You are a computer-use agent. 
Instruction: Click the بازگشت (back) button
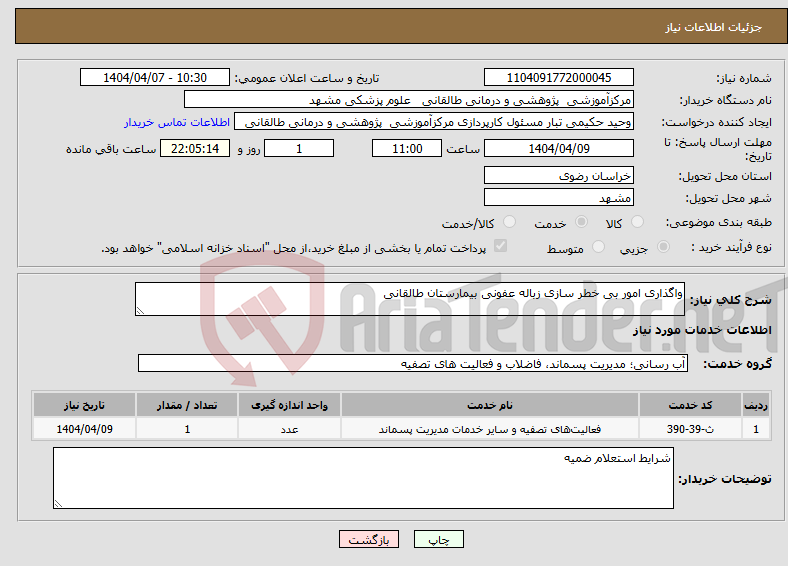point(369,539)
